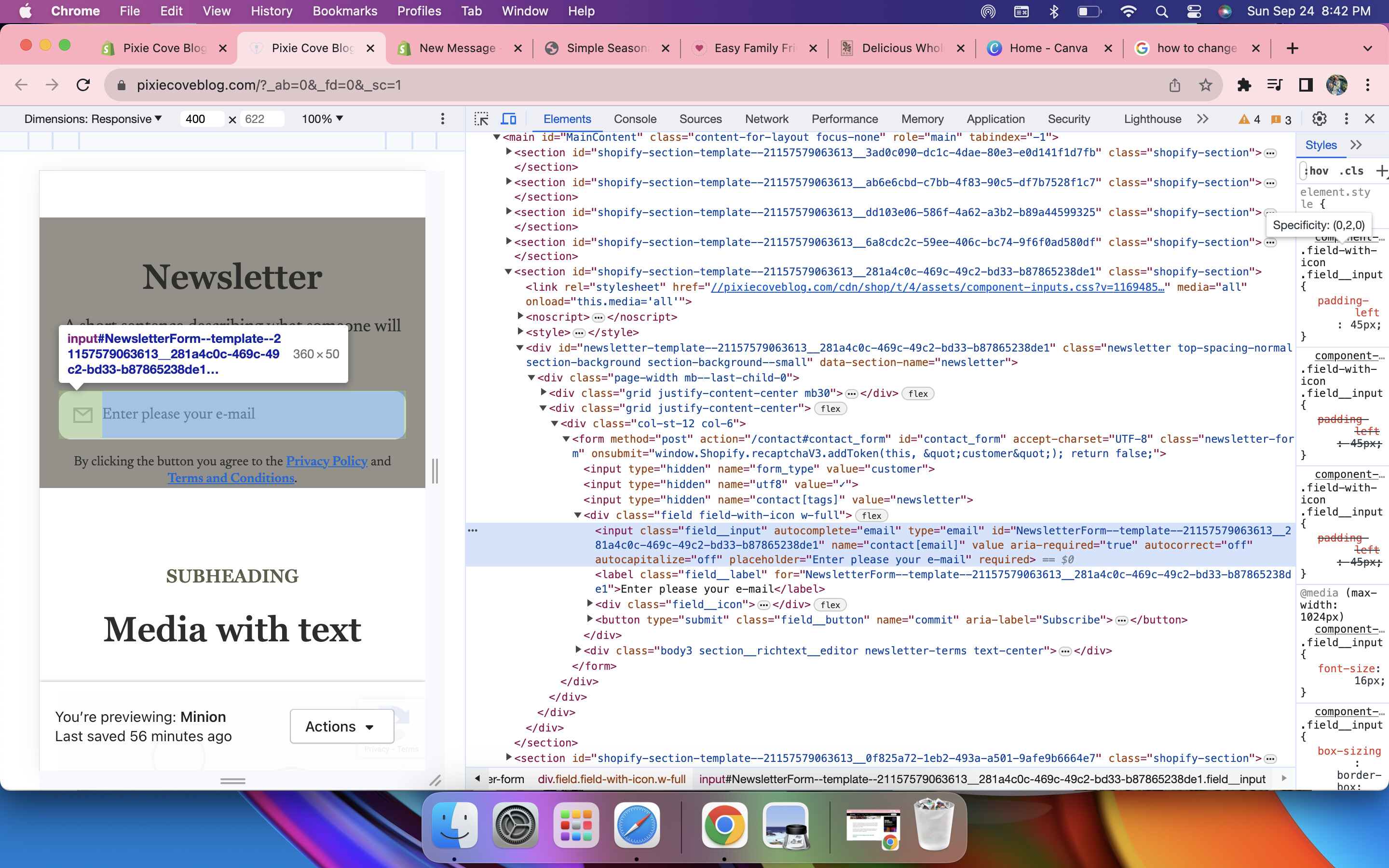Expand the field__button submit button node
Image resolution: width=1389 pixels, height=868 pixels.
point(589,619)
